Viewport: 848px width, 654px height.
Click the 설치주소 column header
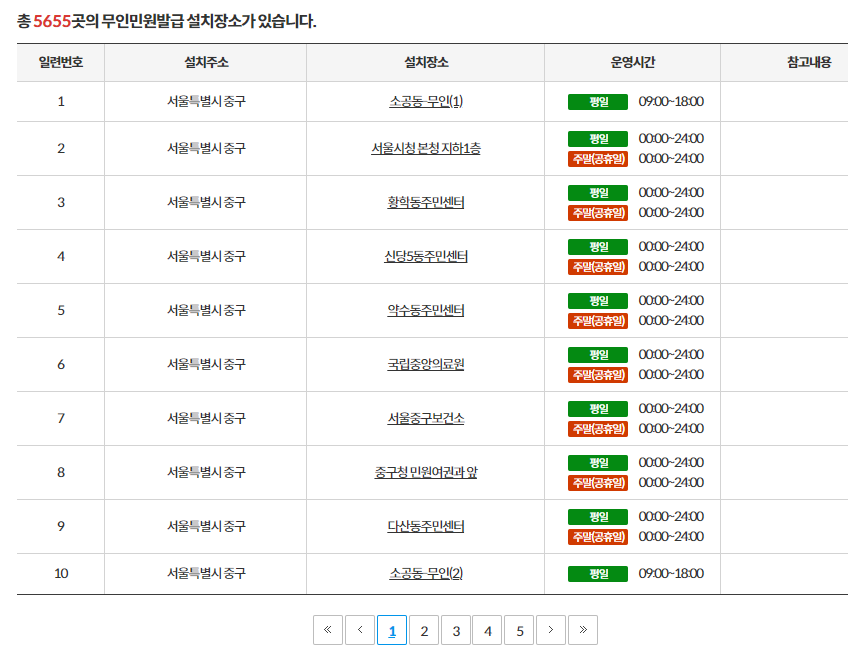click(206, 62)
